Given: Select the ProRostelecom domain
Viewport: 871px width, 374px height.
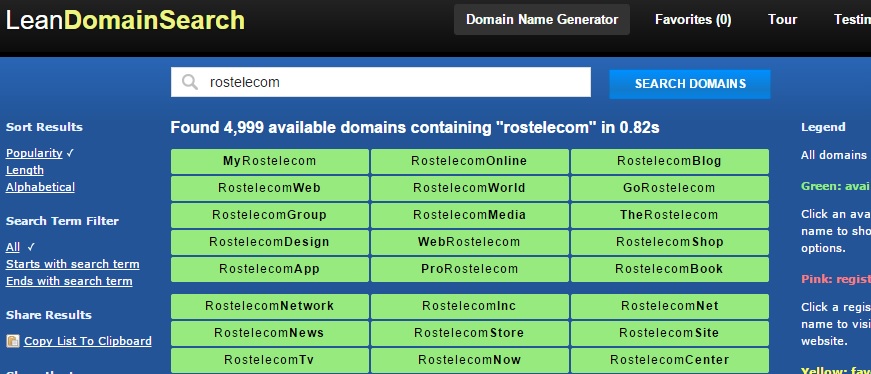Looking at the screenshot, I should (469, 269).
